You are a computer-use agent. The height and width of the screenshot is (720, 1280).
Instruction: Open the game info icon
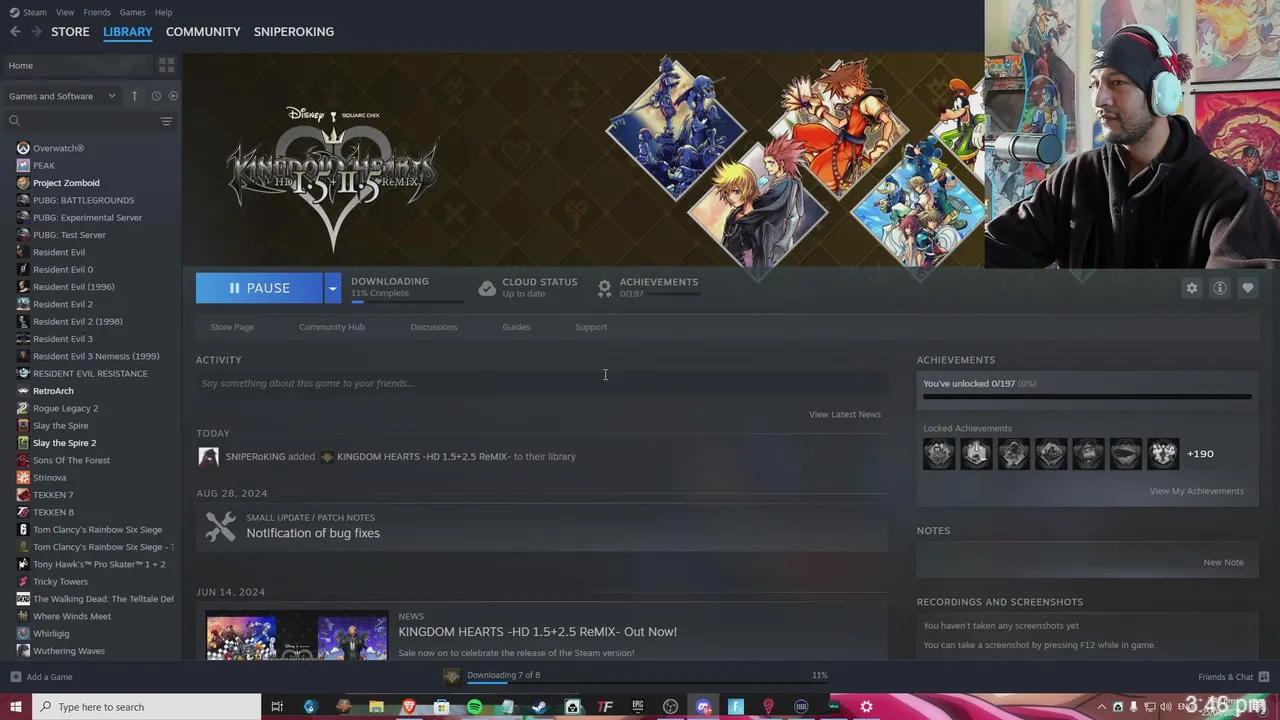[1219, 288]
